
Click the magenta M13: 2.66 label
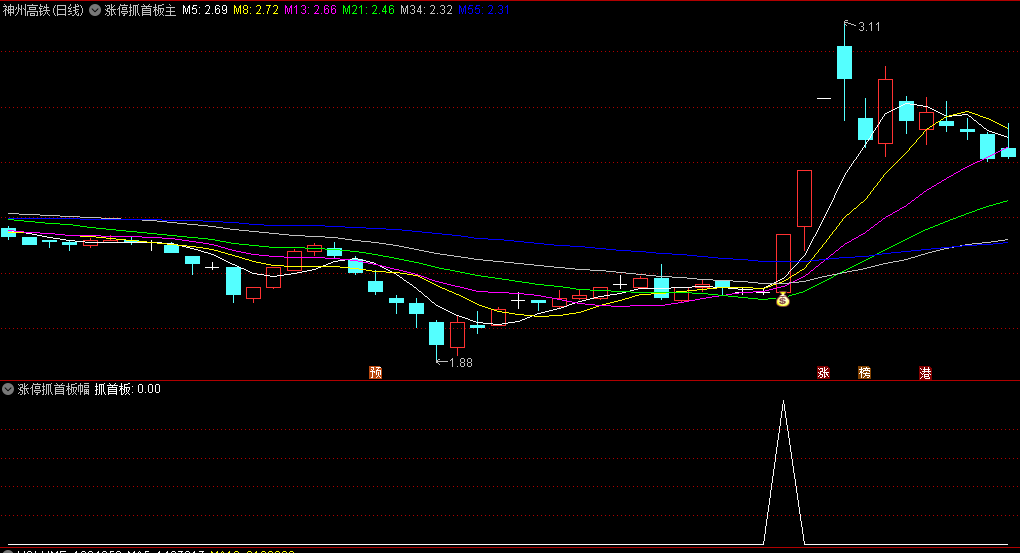coord(310,10)
